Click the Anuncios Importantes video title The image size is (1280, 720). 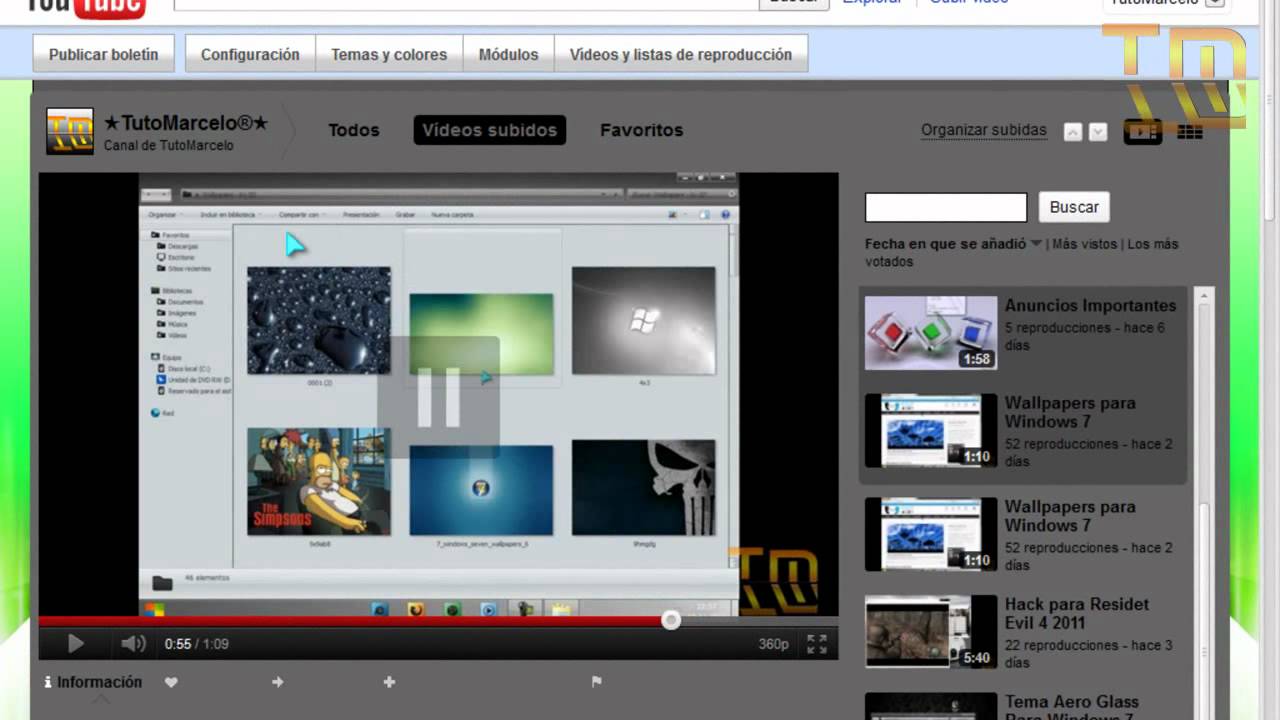[1091, 305]
